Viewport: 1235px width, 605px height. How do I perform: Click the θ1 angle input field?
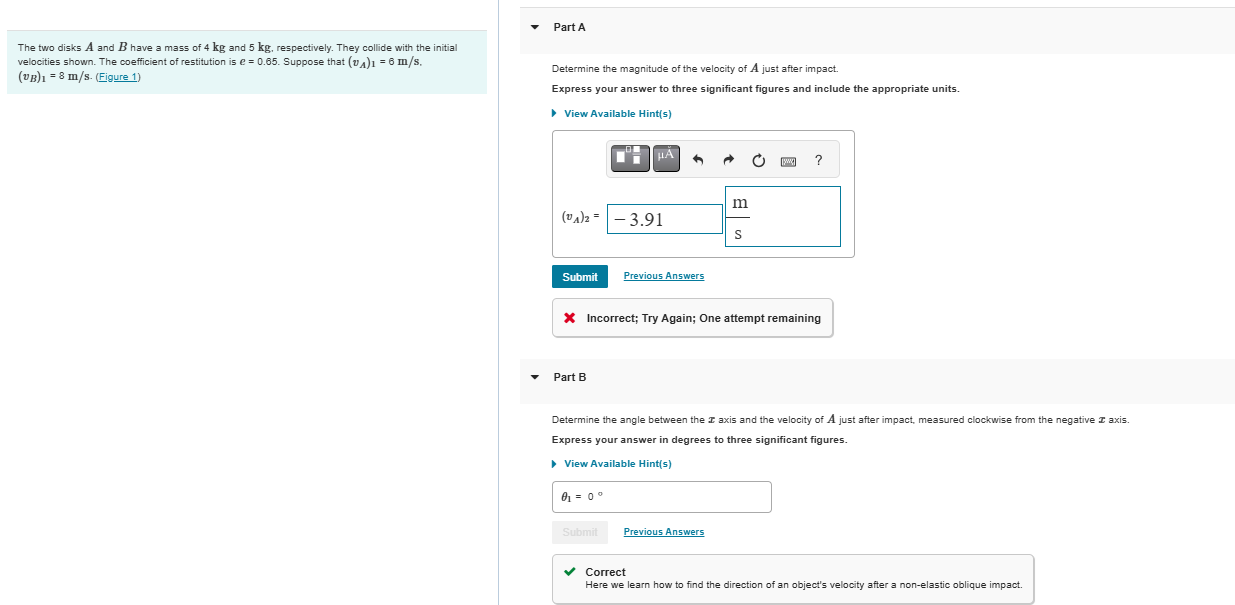pyautogui.click(x=662, y=496)
